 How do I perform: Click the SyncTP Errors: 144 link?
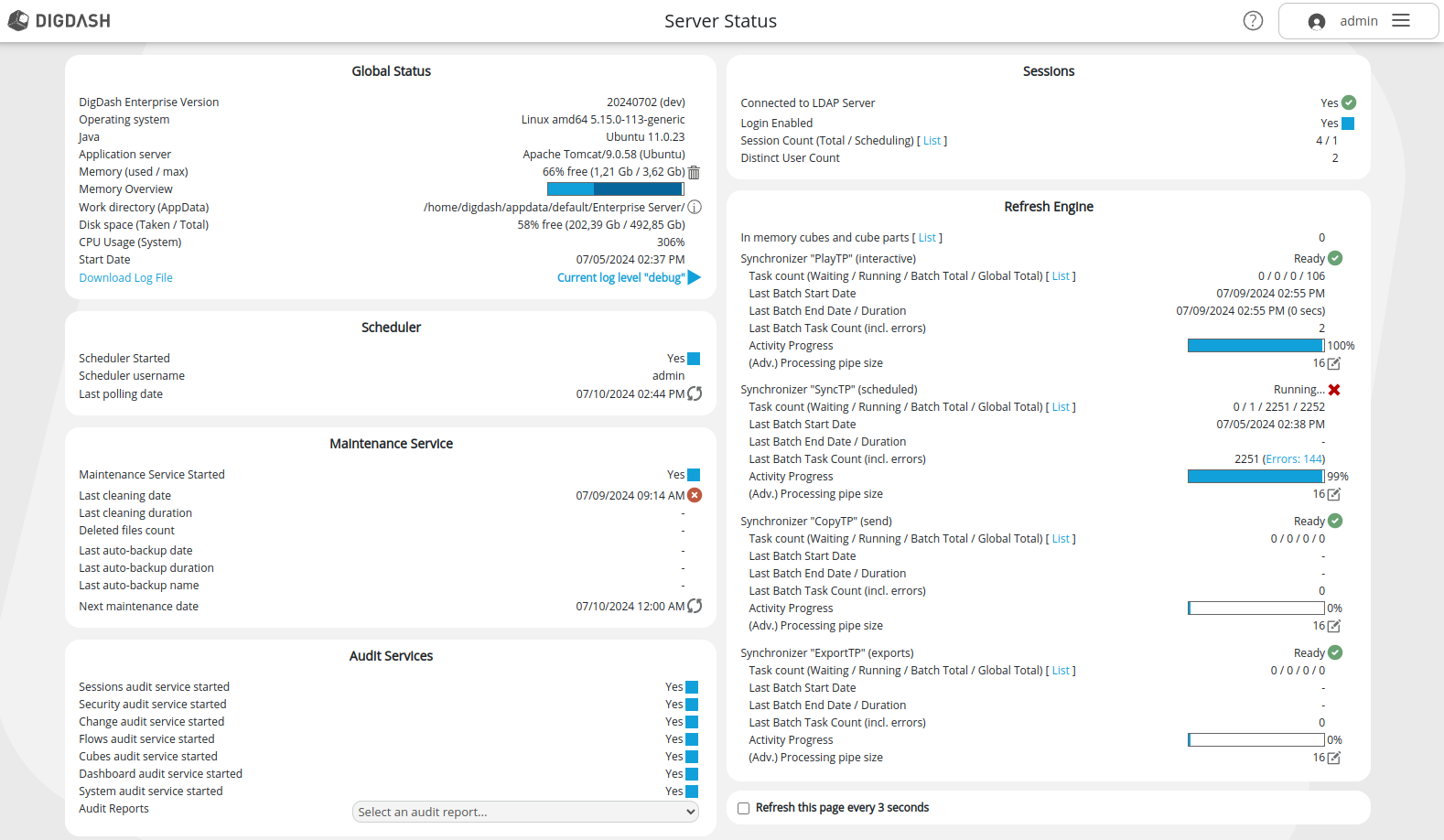pyautogui.click(x=1294, y=459)
